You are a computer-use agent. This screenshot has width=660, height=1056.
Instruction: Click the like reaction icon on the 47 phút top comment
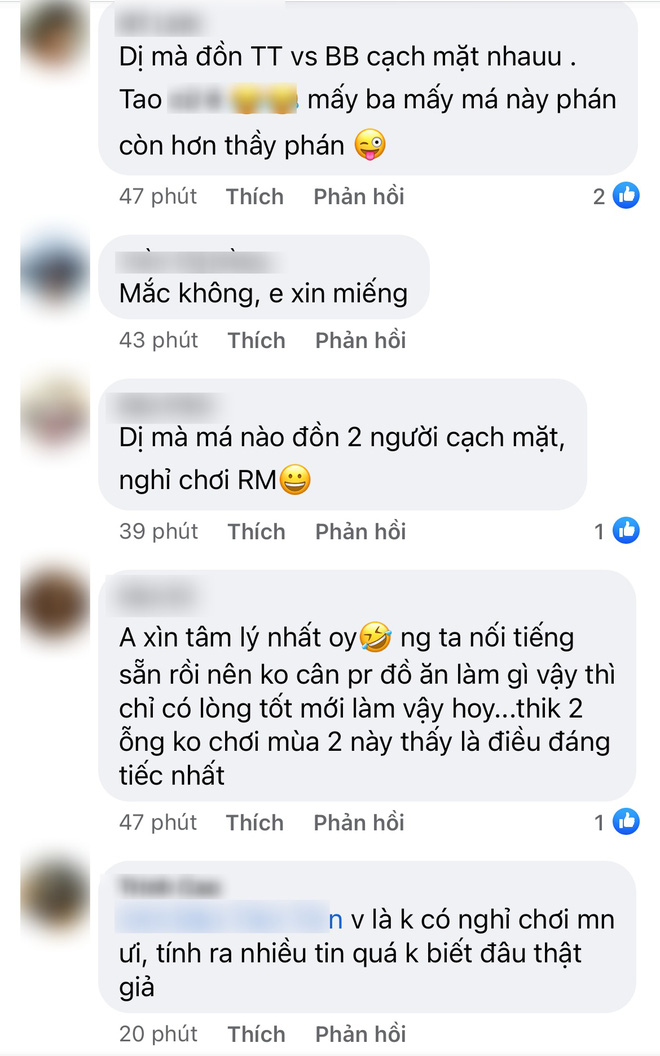(626, 196)
